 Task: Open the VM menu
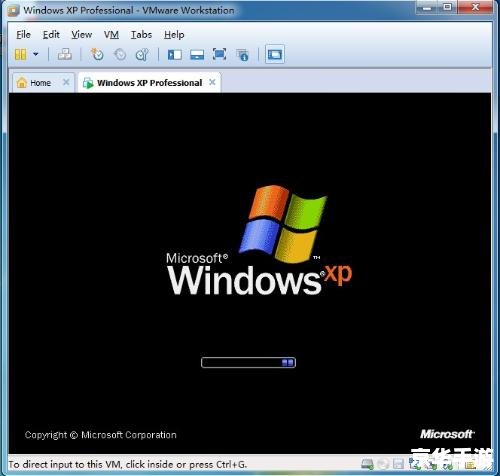click(x=111, y=35)
